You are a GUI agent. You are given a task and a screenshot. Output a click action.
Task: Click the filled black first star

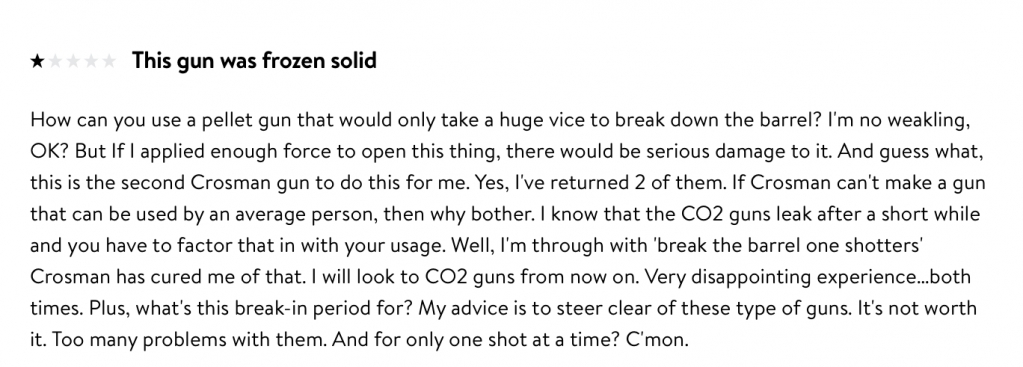coord(38,61)
